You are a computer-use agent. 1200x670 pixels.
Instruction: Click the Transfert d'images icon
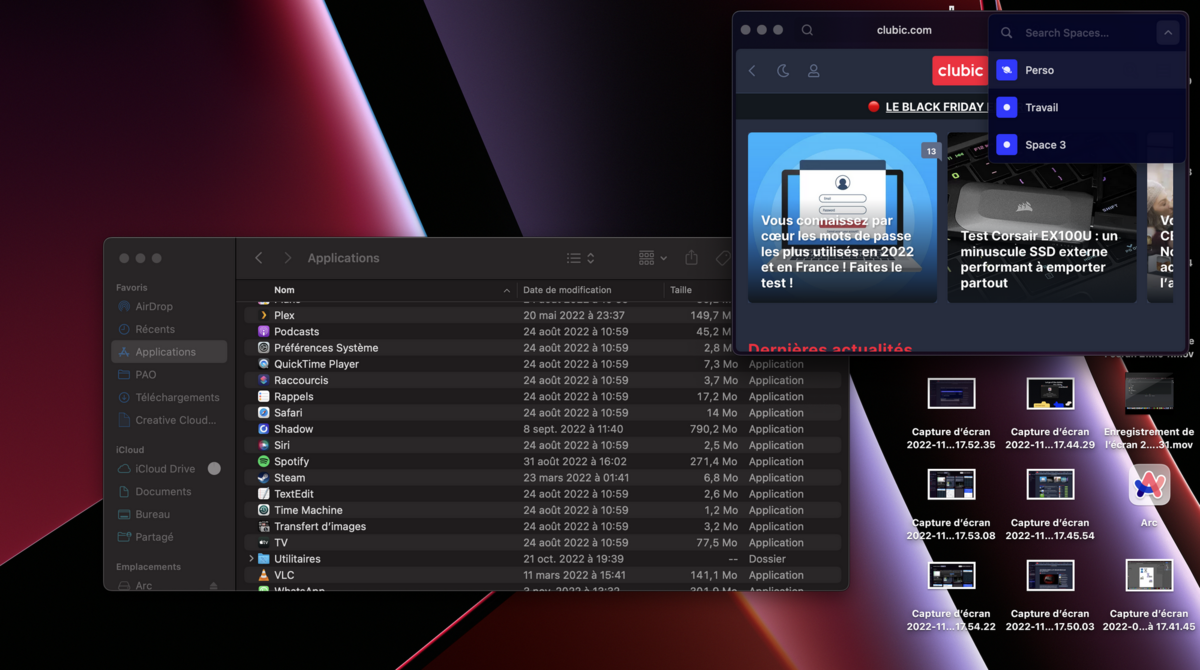tap(264, 527)
